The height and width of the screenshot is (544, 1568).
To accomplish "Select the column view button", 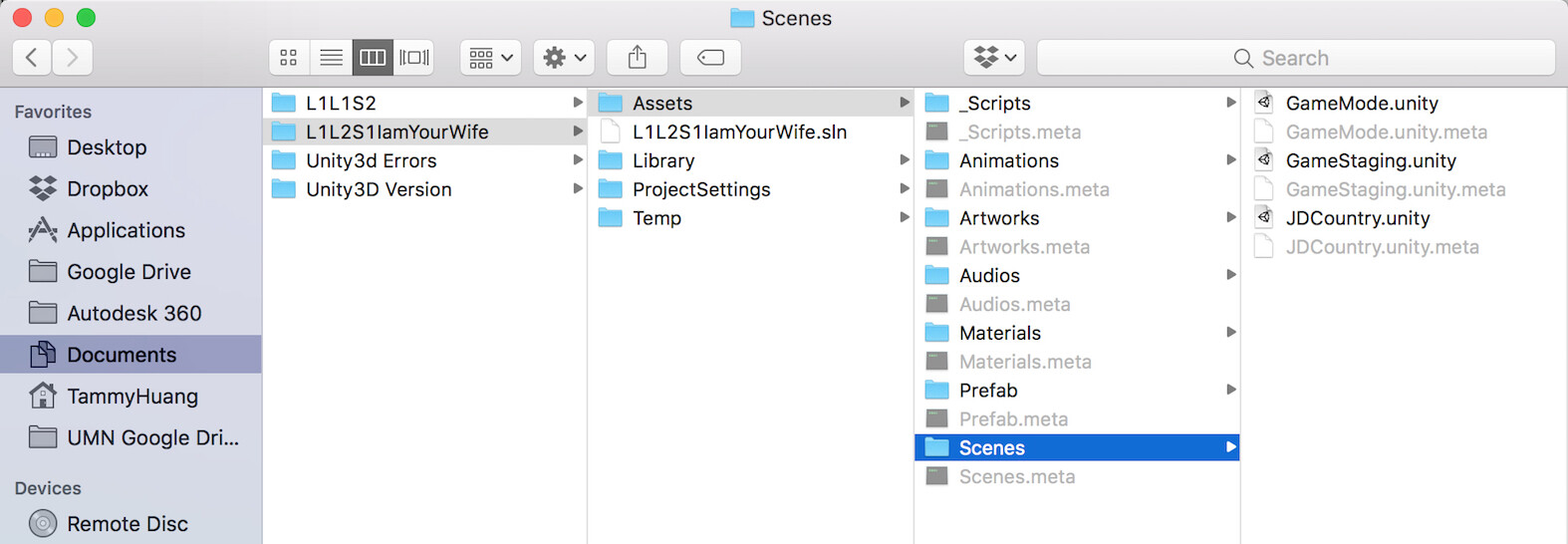I will click(x=373, y=58).
